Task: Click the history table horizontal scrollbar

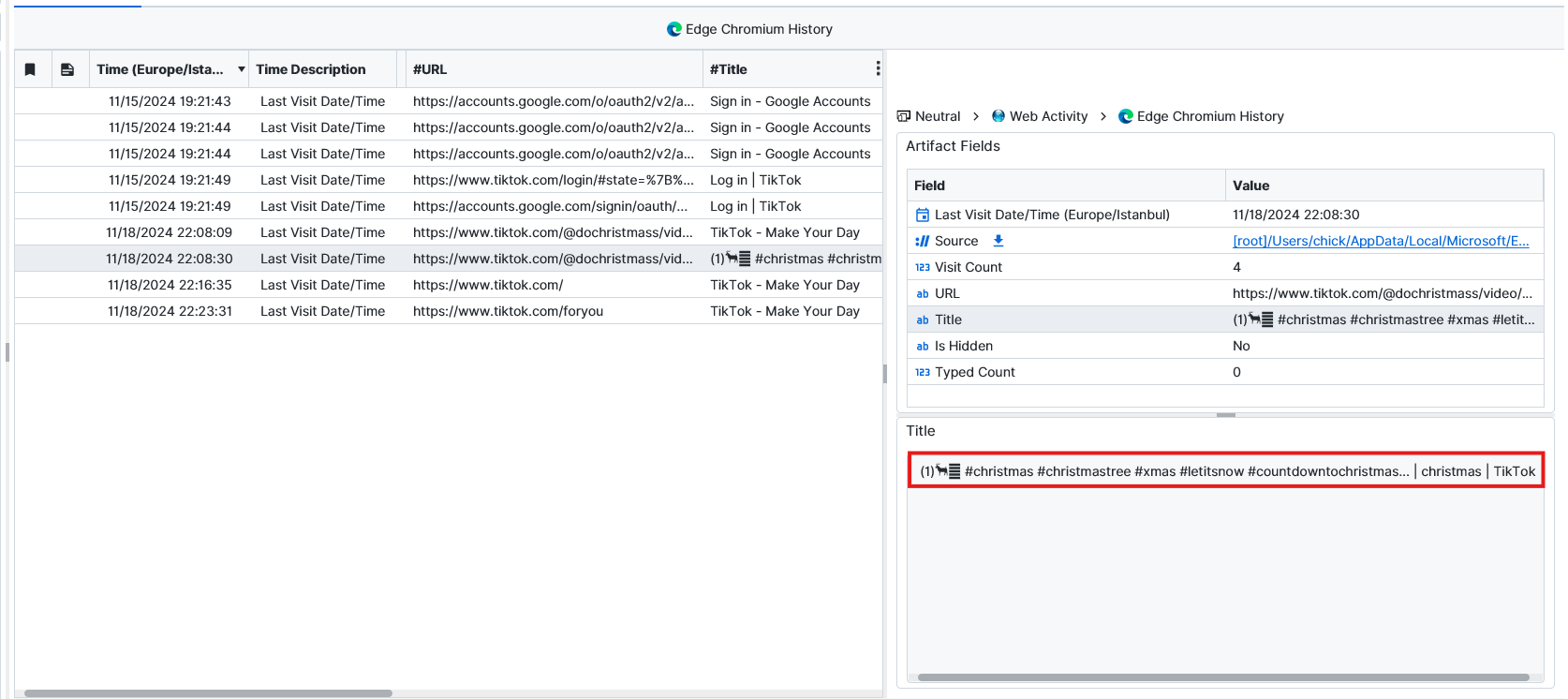Action: point(208,693)
